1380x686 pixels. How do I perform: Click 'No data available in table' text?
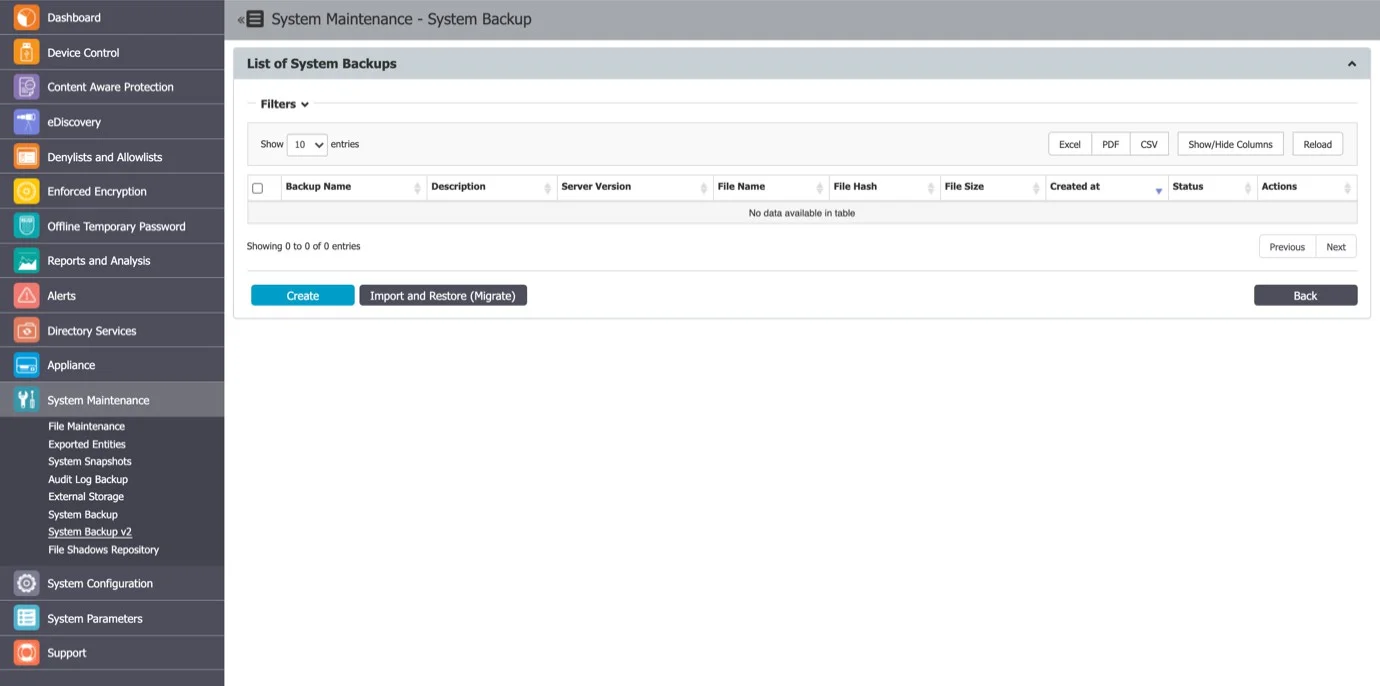pyautogui.click(x=802, y=213)
